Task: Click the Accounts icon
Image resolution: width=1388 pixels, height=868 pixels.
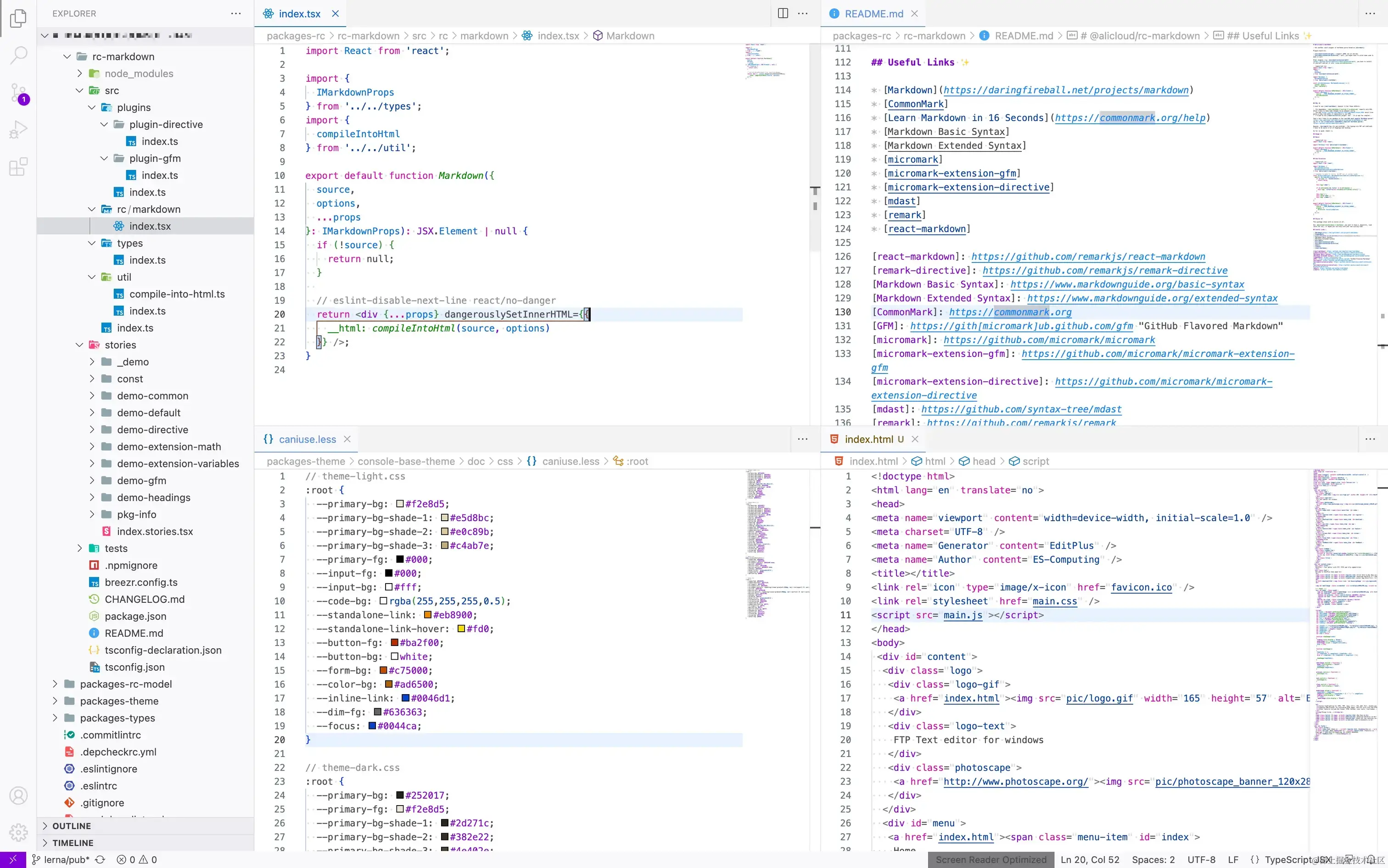Action: pyautogui.click(x=18, y=796)
